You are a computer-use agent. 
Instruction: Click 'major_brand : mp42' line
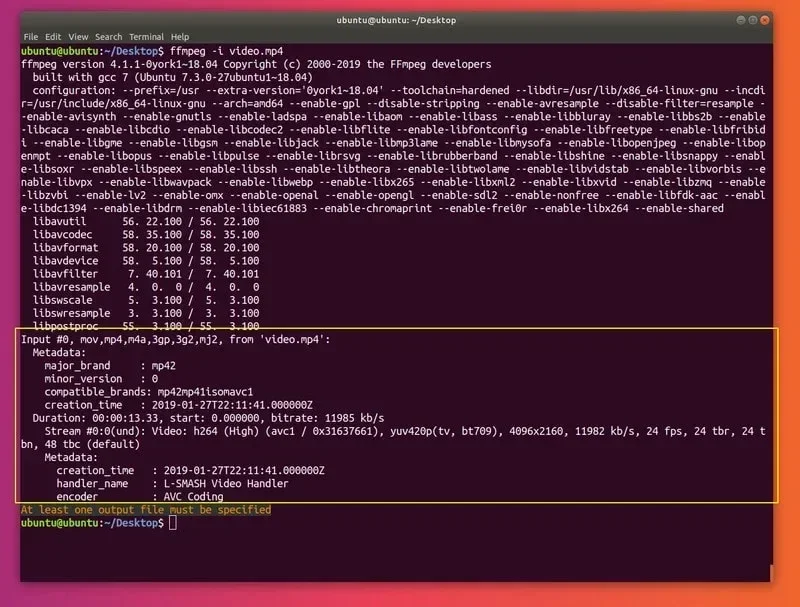(x=110, y=366)
